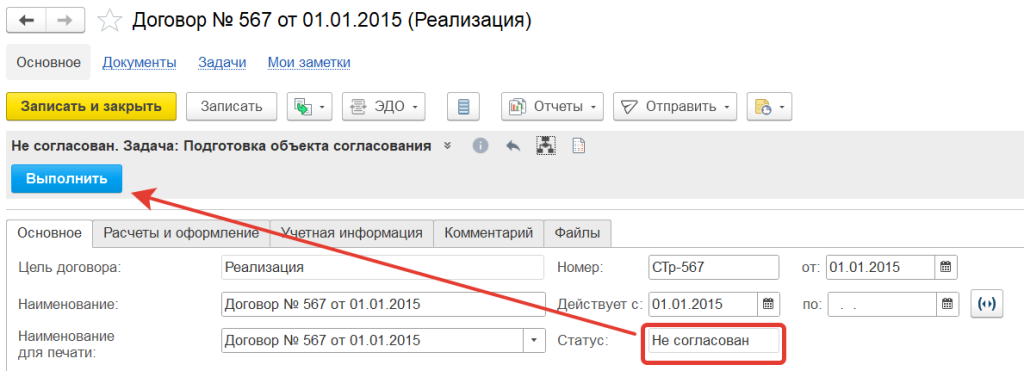Click the от date field
1024x371 pixels.
(880, 267)
